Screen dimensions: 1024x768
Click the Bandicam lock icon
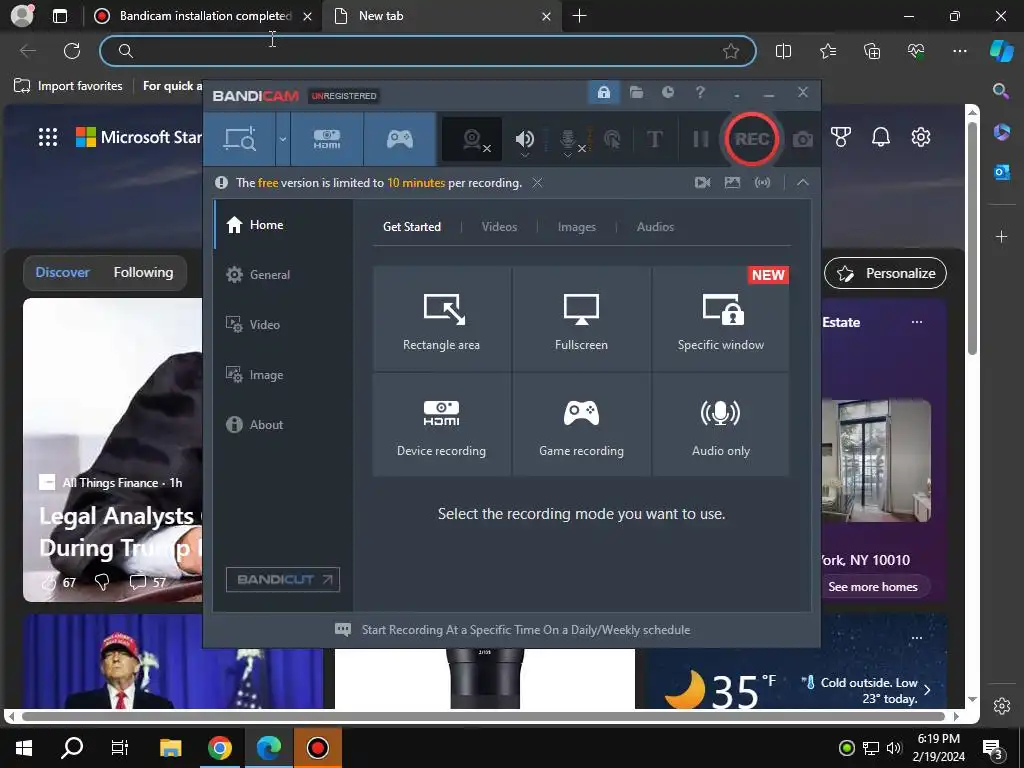(603, 93)
